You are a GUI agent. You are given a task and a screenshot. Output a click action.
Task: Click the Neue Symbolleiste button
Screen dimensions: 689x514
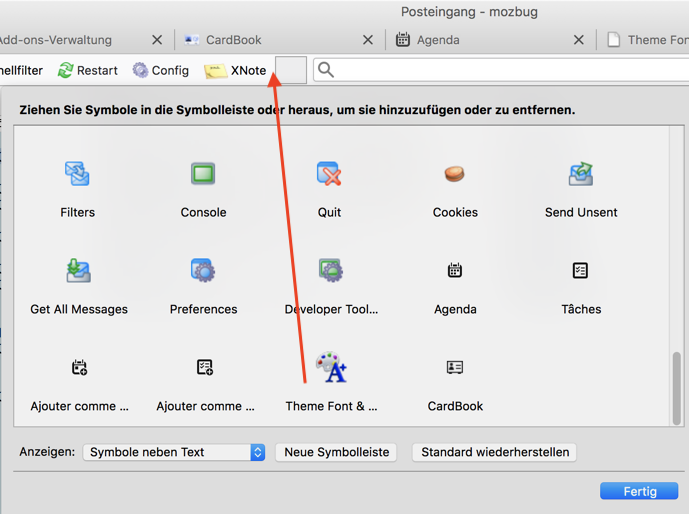pos(337,452)
